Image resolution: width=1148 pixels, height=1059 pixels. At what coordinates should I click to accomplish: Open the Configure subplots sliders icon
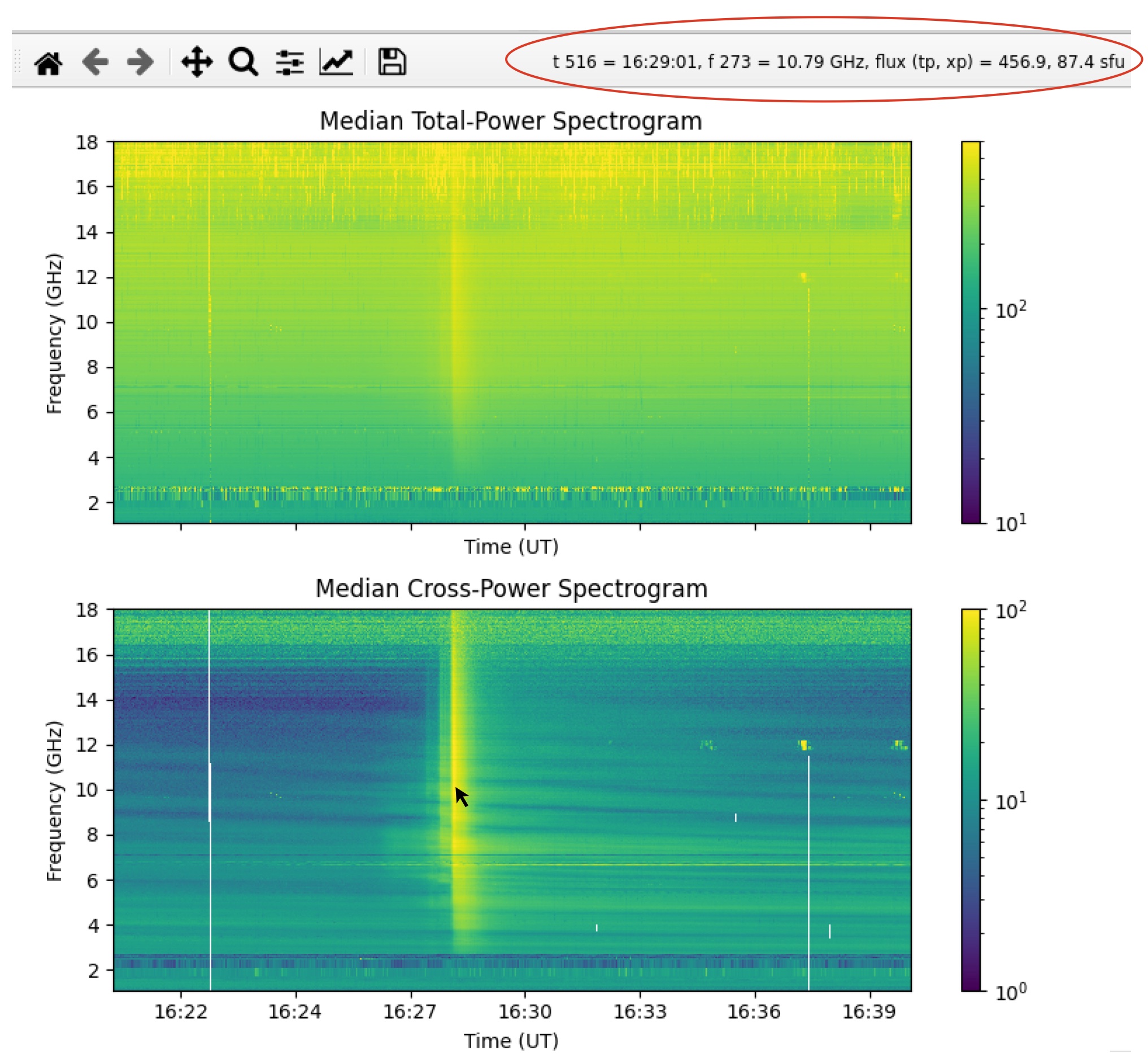[x=290, y=63]
